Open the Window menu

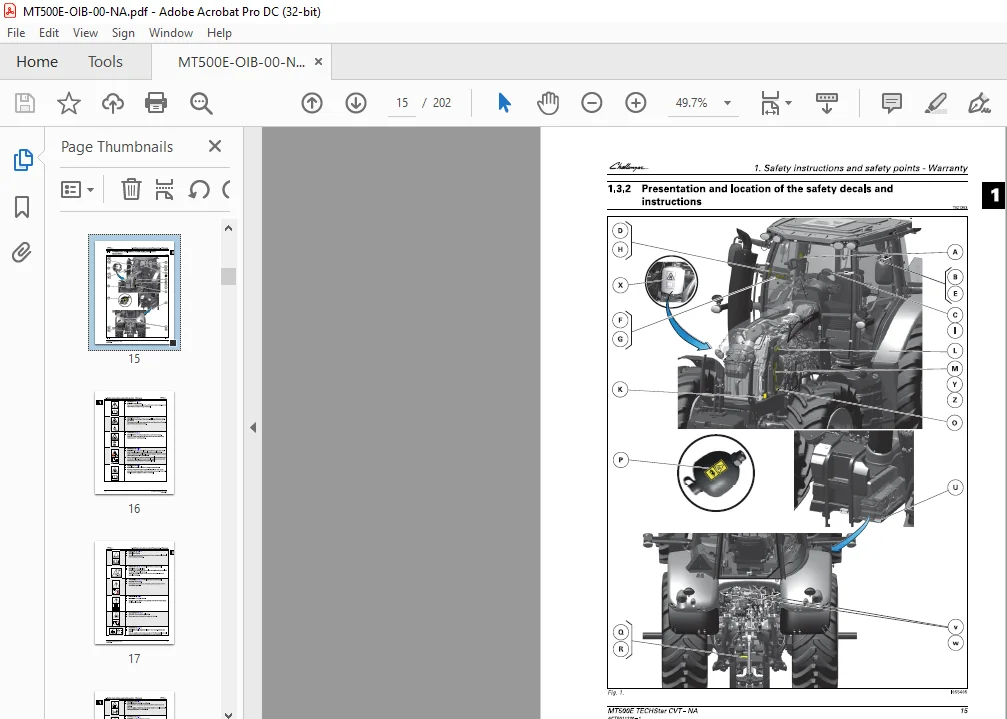click(171, 33)
